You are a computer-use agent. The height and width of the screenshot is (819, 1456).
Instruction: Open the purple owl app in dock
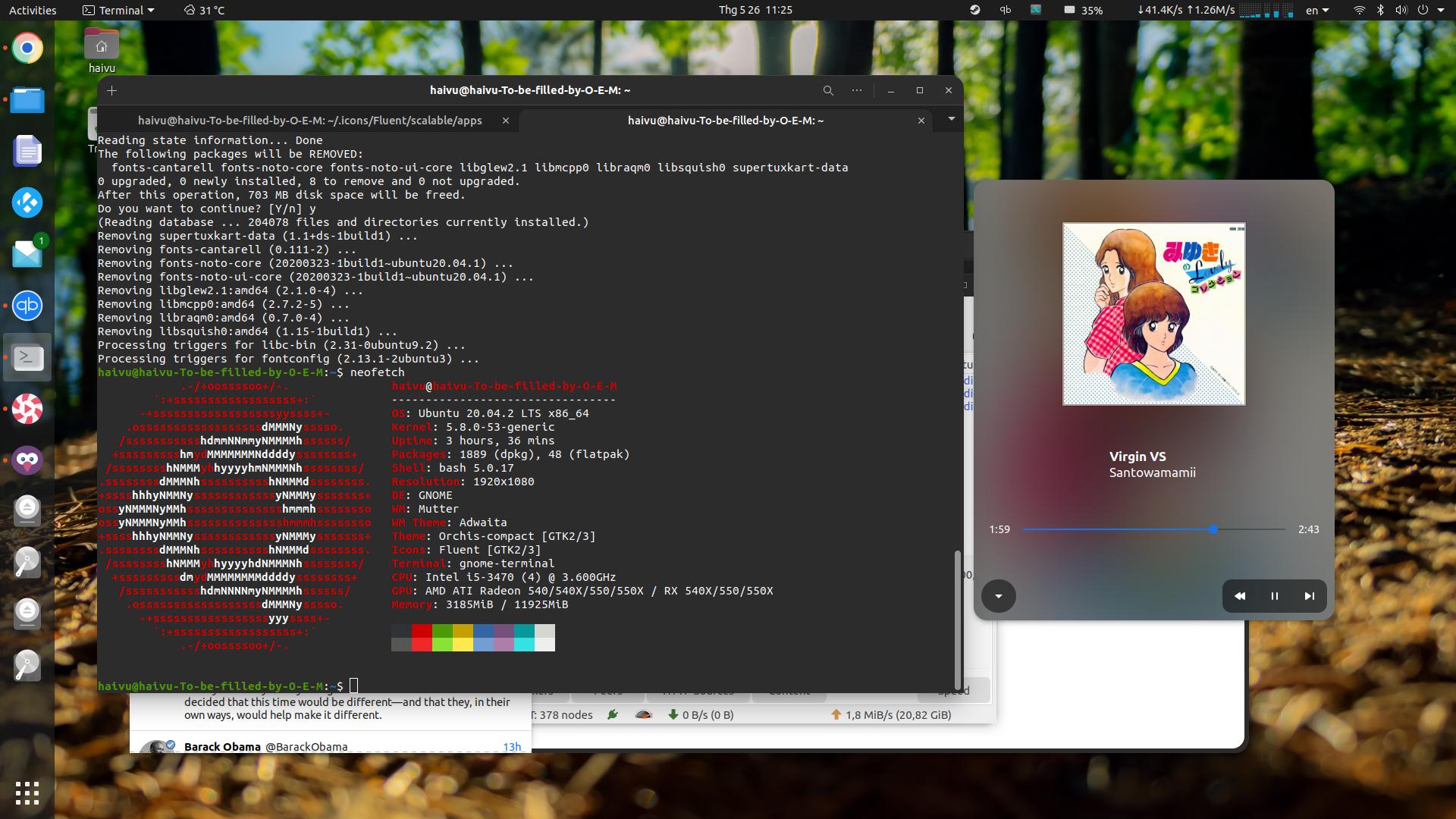coord(27,460)
